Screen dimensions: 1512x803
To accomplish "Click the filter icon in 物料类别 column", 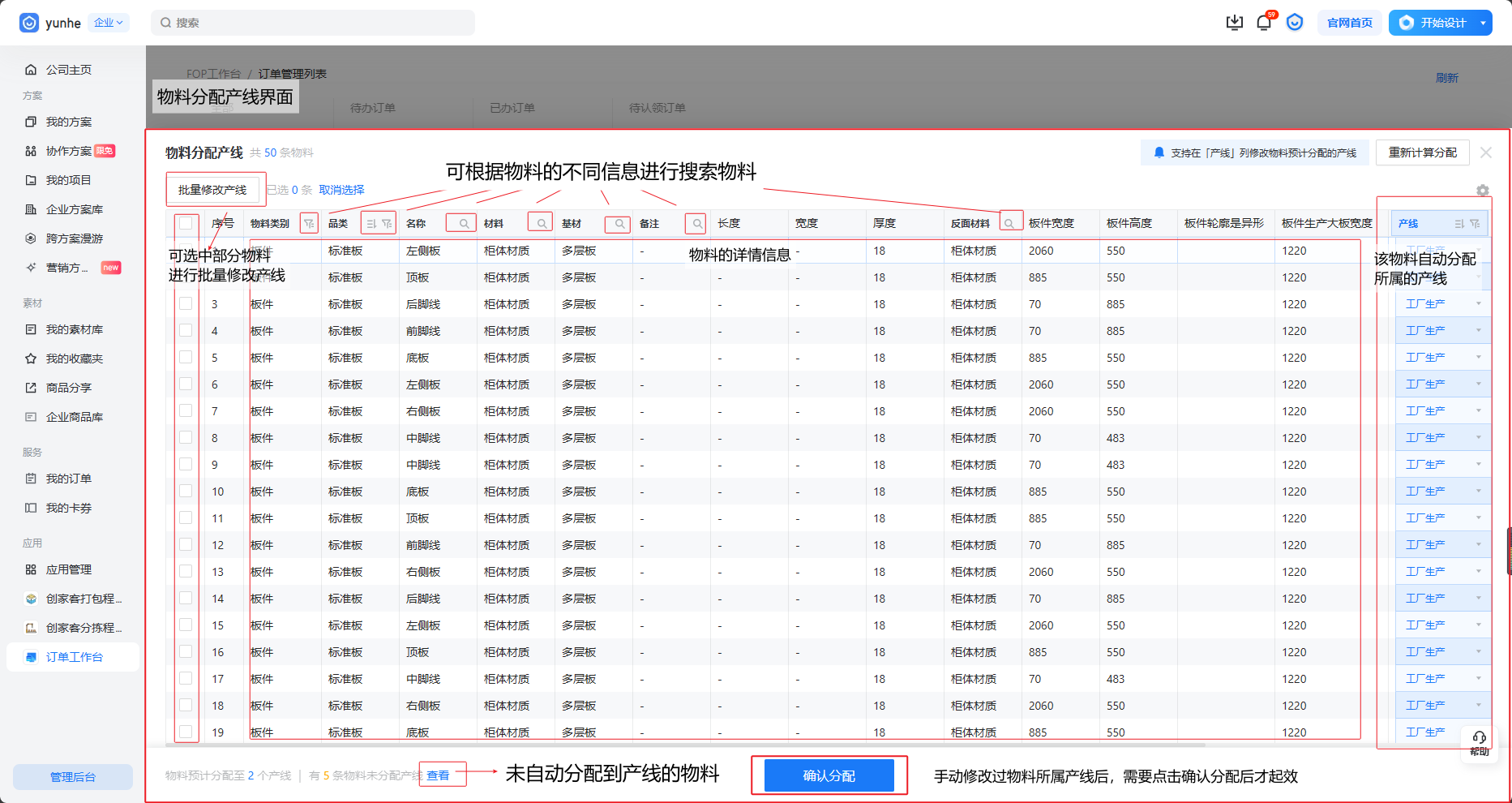I will 309,223.
